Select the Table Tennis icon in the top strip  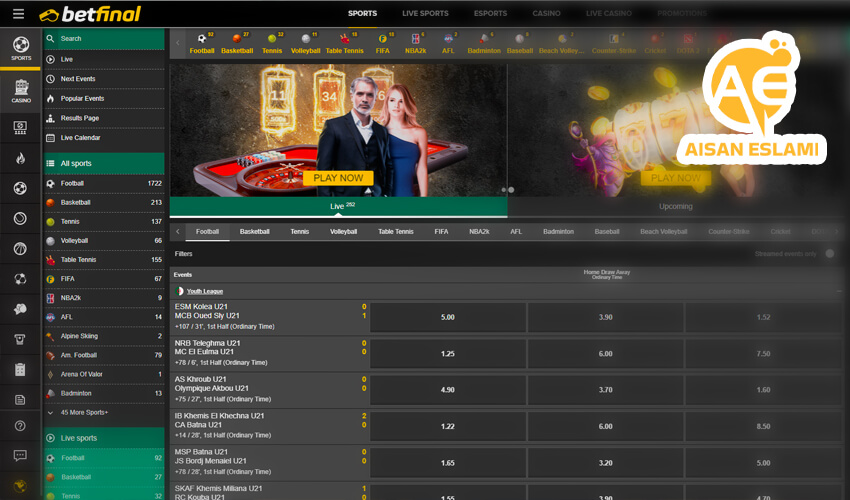344,43
